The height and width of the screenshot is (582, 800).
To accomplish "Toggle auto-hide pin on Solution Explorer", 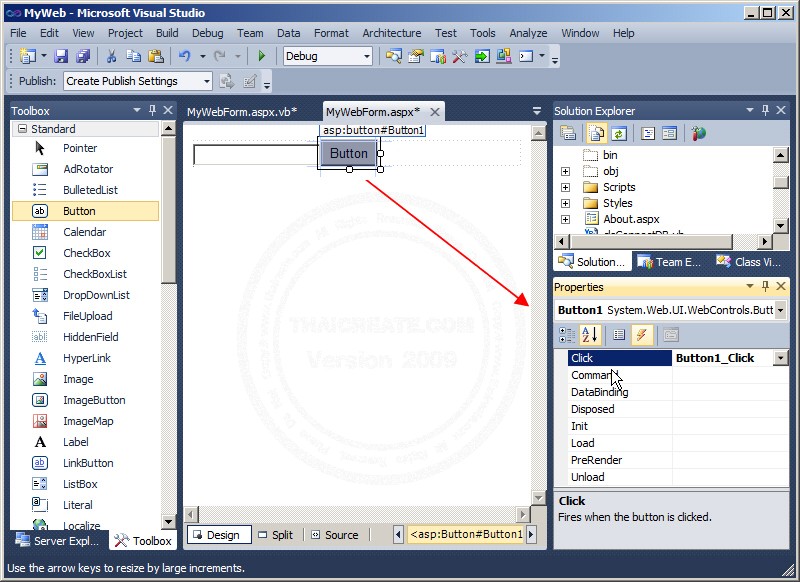I will [765, 110].
